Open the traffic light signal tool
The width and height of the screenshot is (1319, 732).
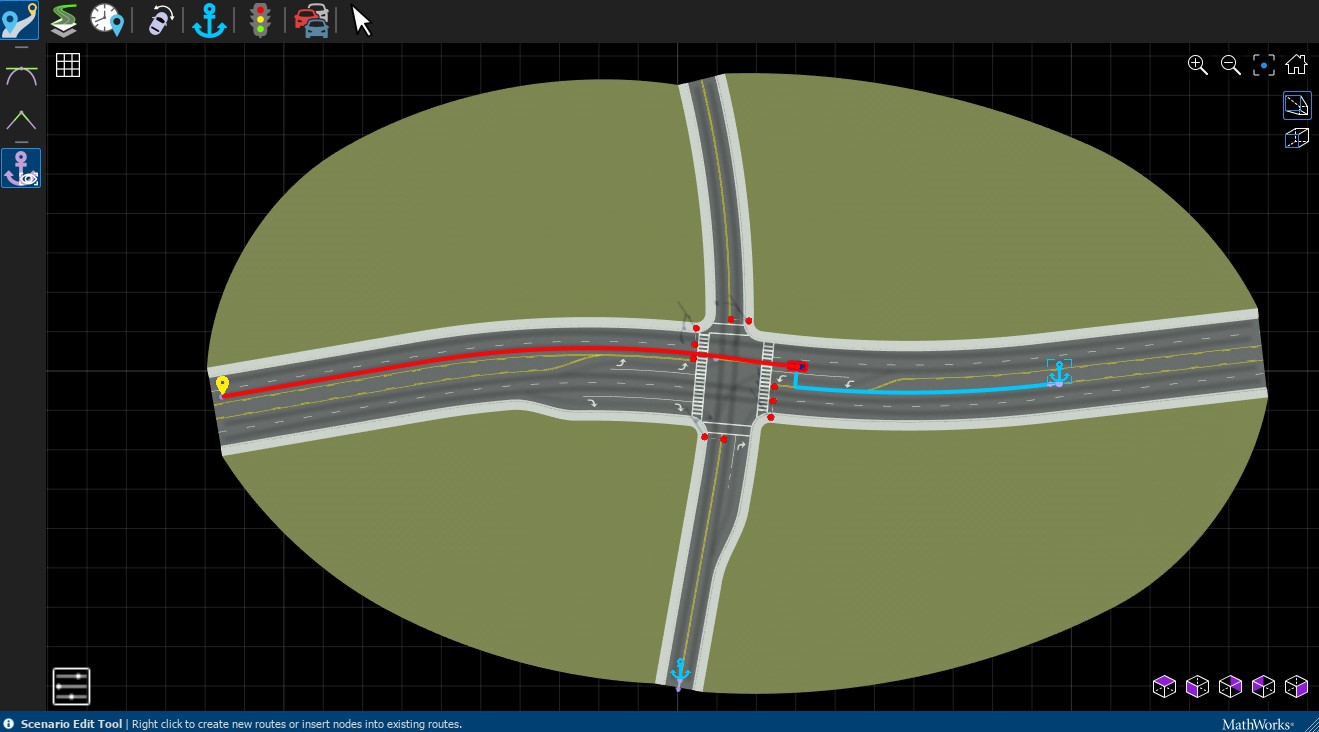(x=261, y=20)
